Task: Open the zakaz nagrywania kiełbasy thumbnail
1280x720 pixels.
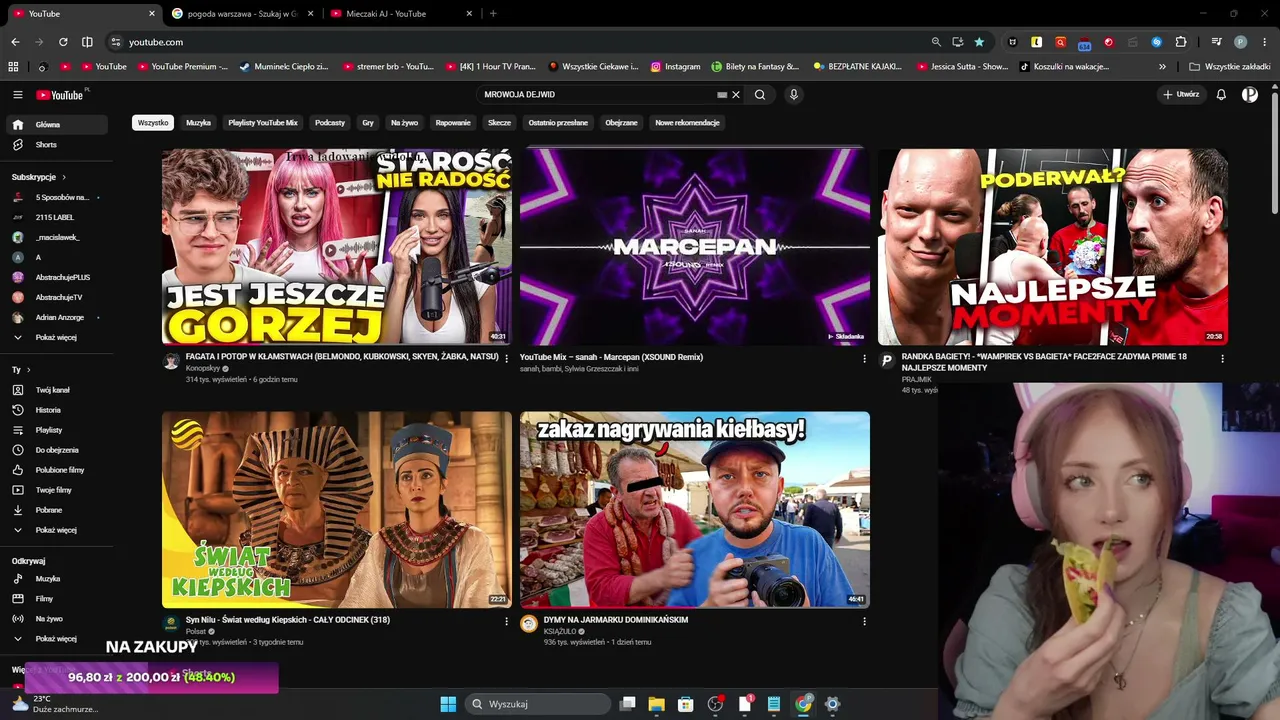Action: (695, 510)
